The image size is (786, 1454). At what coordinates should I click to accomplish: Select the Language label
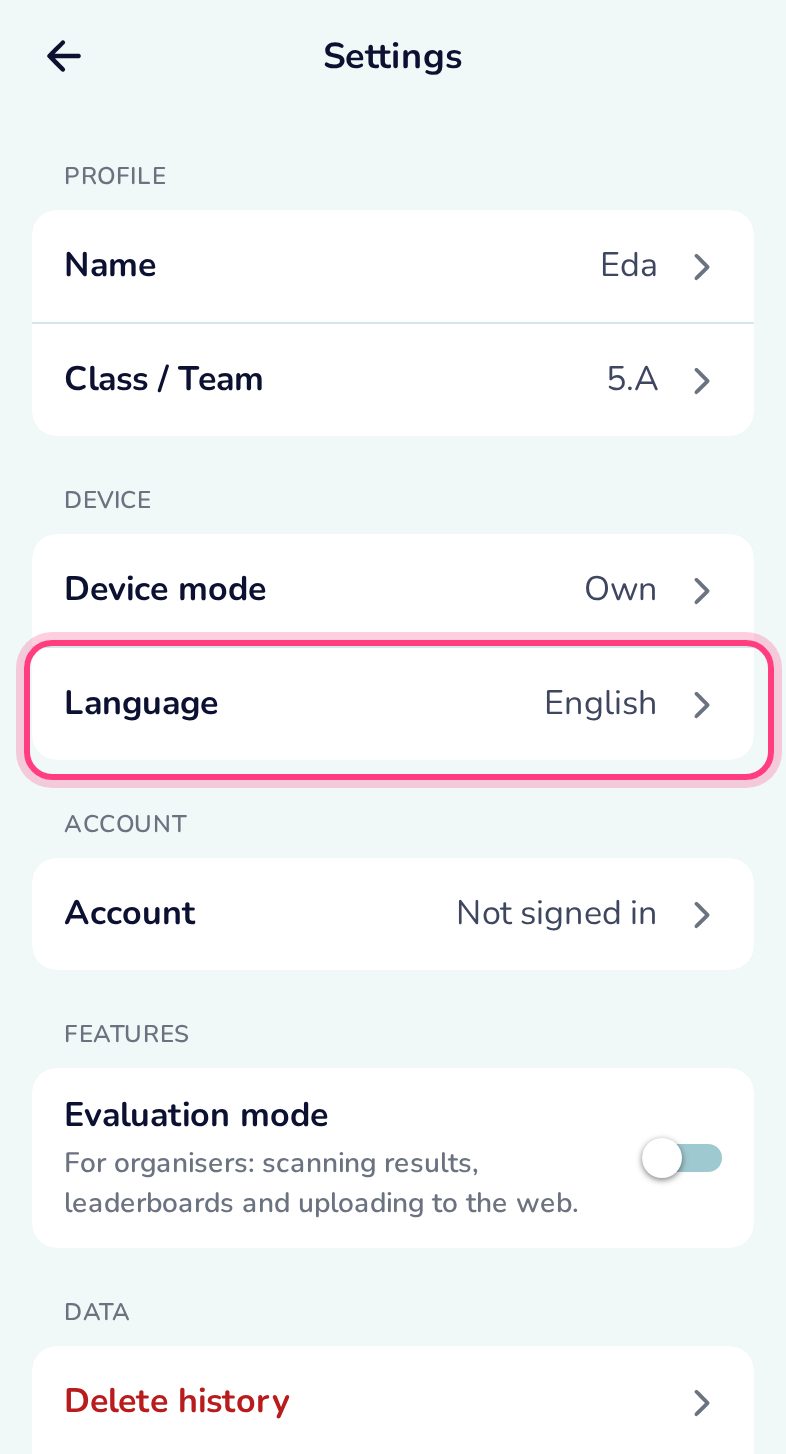pos(142,704)
